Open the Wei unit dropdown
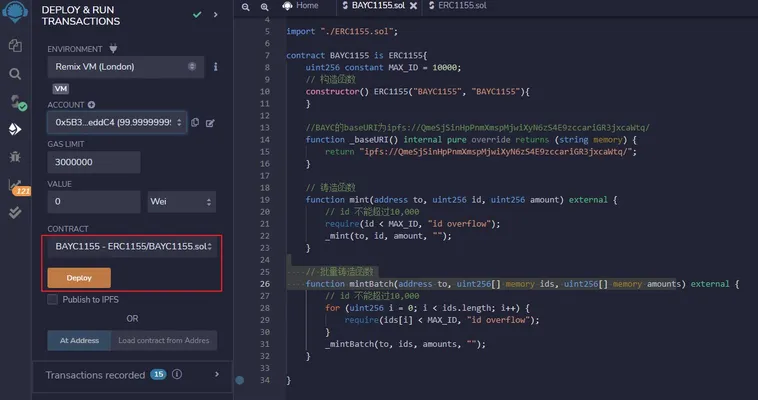Image resolution: width=758 pixels, height=400 pixels. (x=181, y=202)
